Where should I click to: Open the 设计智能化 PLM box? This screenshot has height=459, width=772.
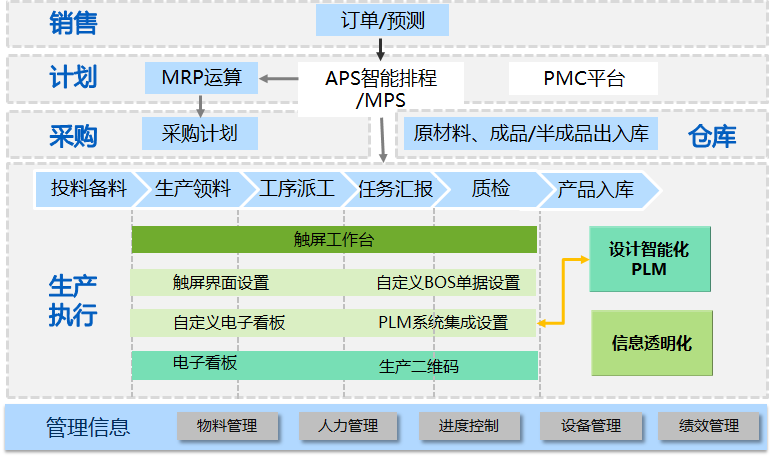[649, 259]
